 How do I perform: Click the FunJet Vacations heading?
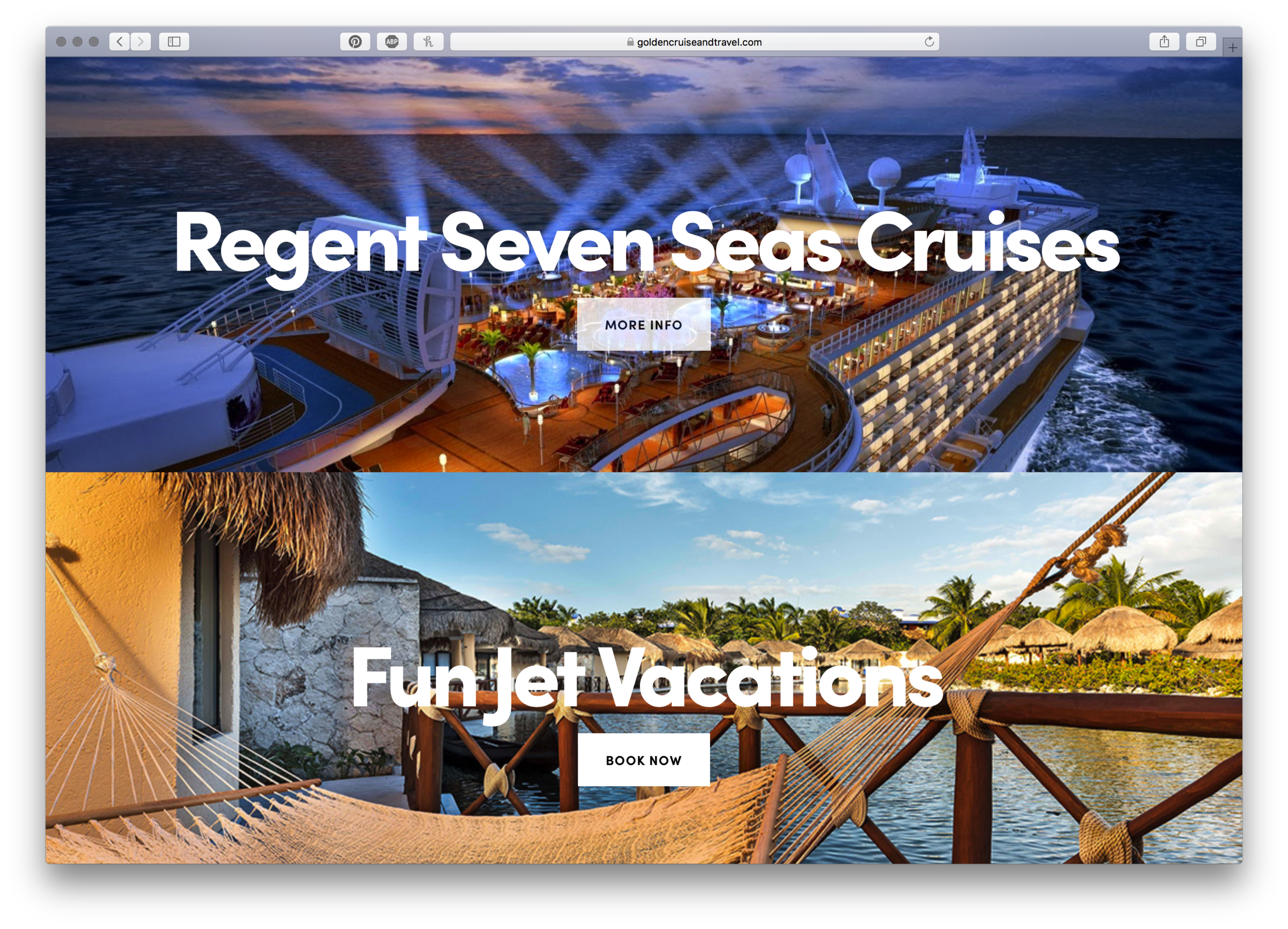point(647,681)
